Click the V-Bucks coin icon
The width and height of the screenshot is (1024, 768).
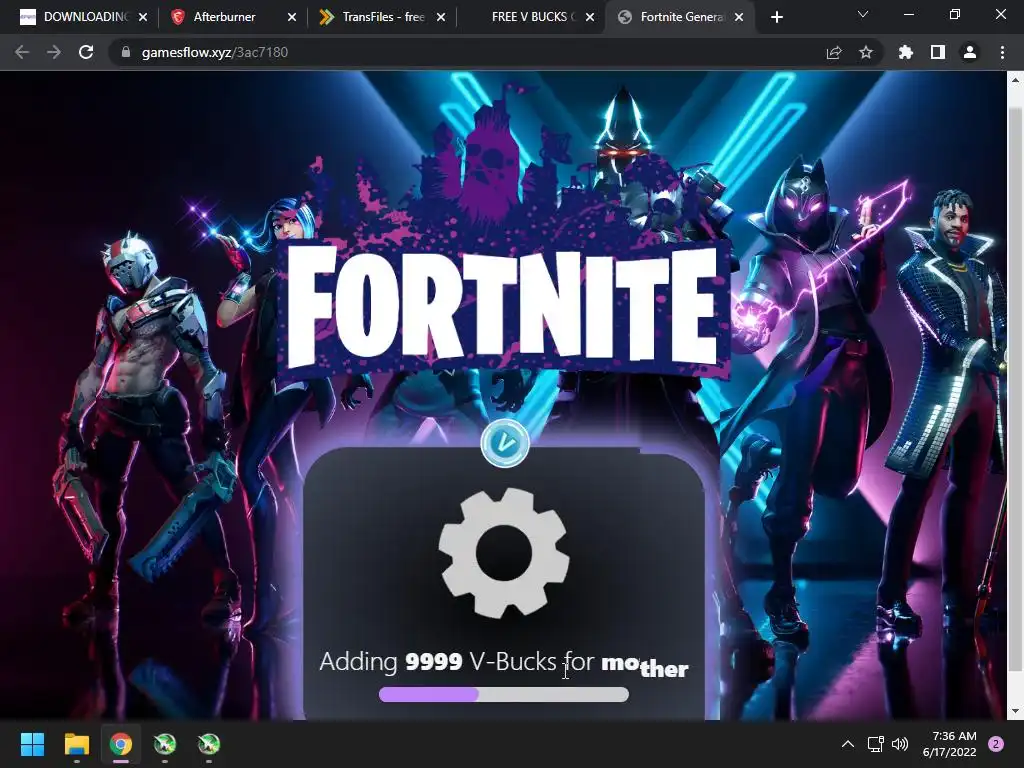click(x=505, y=443)
